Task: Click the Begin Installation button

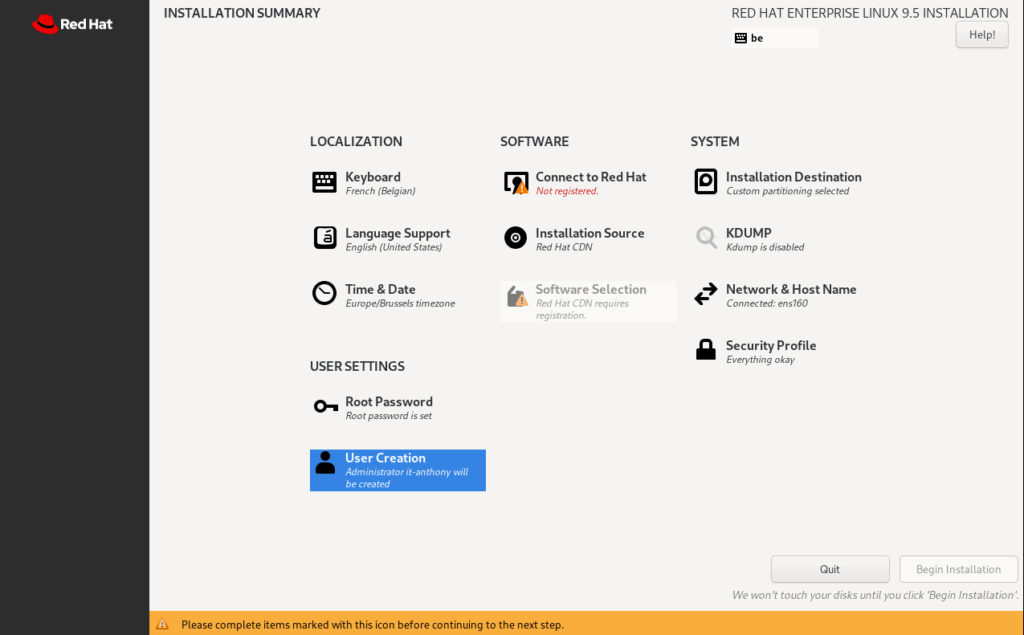Action: pos(958,569)
